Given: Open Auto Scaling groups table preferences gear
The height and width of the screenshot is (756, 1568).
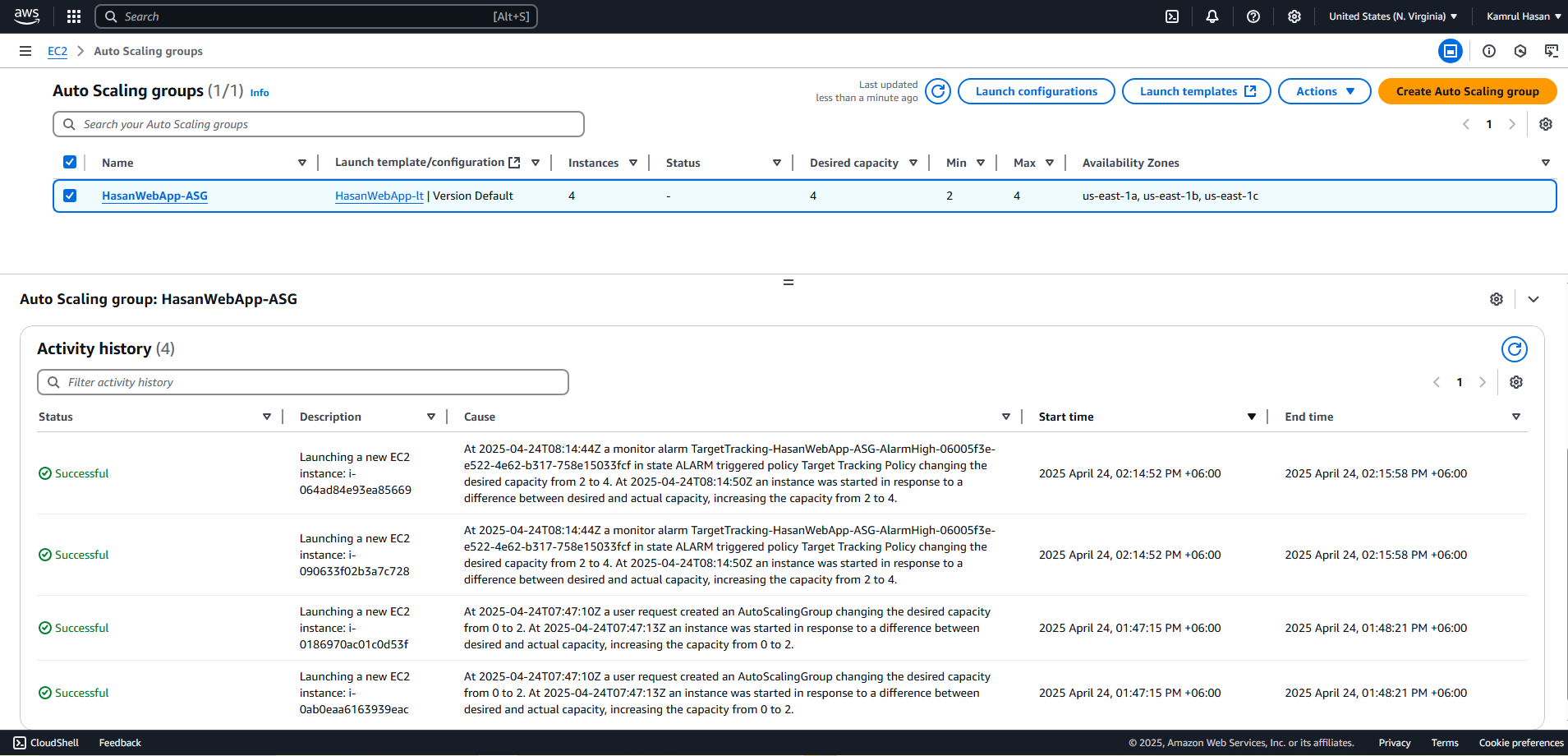Looking at the screenshot, I should click(x=1546, y=124).
